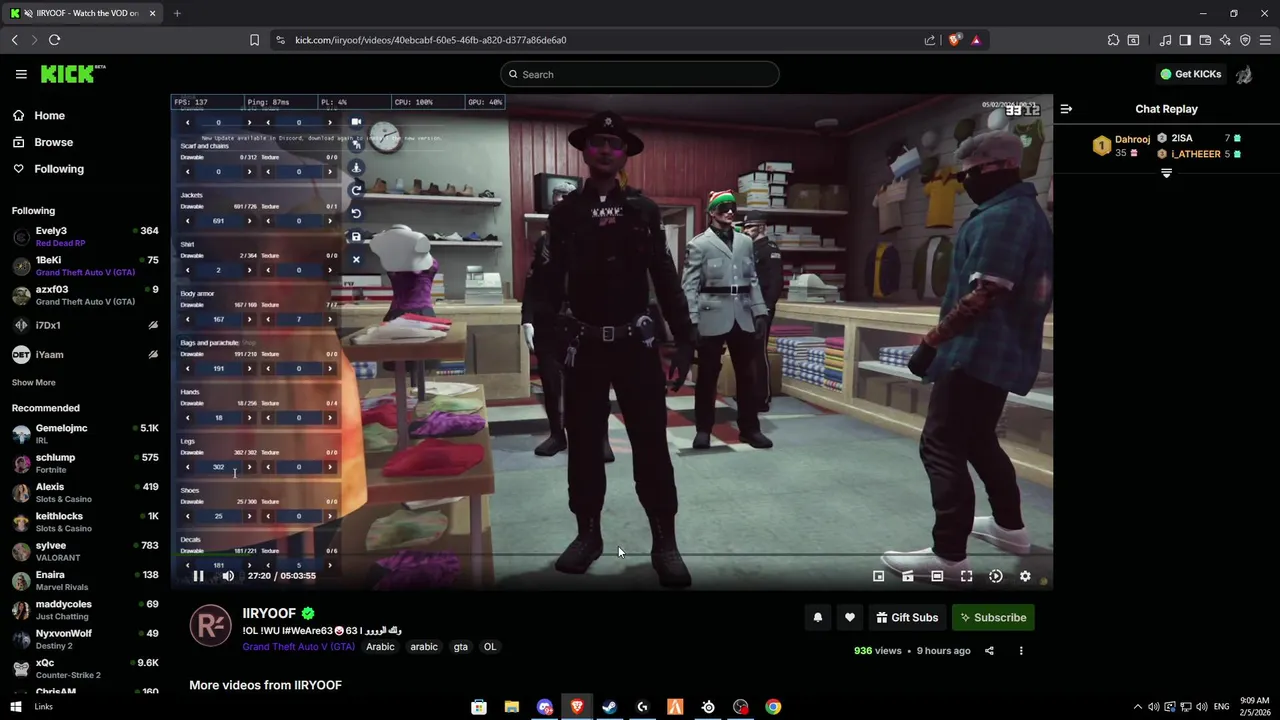Open the Kick hamburger sidebar menu
Image resolution: width=1280 pixels, height=720 pixels.
[x=21, y=74]
